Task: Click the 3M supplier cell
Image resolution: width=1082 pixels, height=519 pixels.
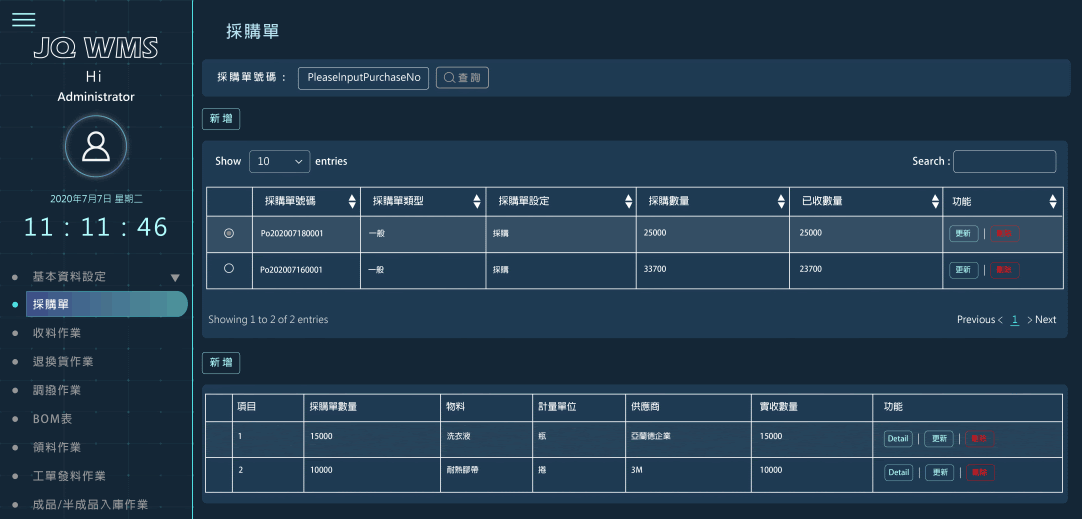Action: tap(688, 474)
